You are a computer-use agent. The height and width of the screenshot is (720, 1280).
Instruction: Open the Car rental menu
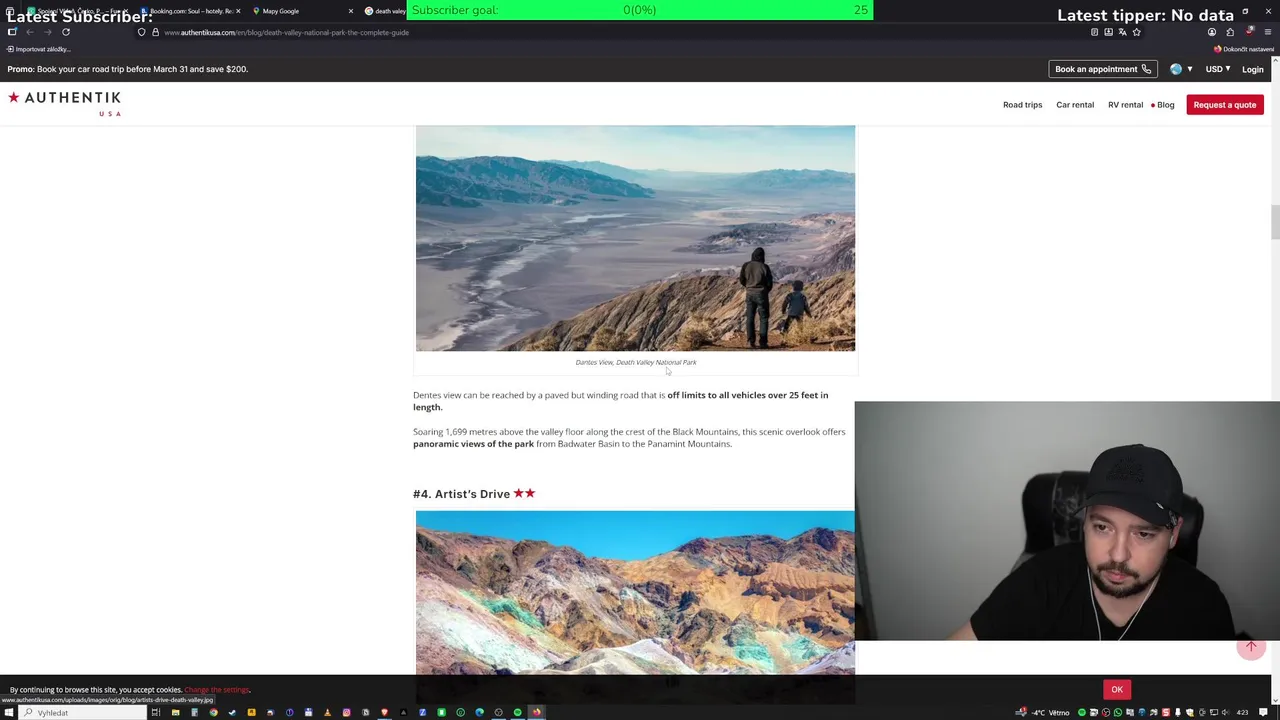1075,105
